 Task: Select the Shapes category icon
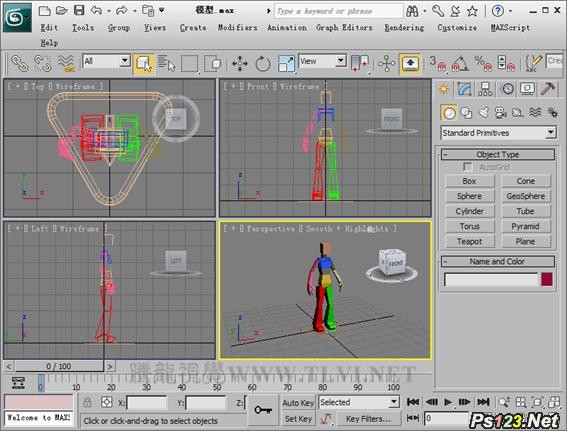[x=466, y=113]
